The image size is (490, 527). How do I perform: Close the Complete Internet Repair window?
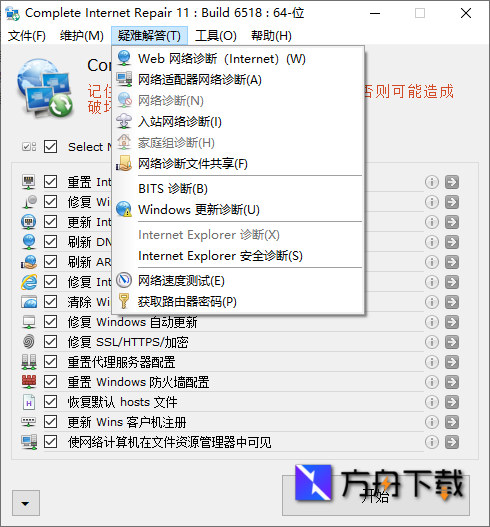[466, 13]
